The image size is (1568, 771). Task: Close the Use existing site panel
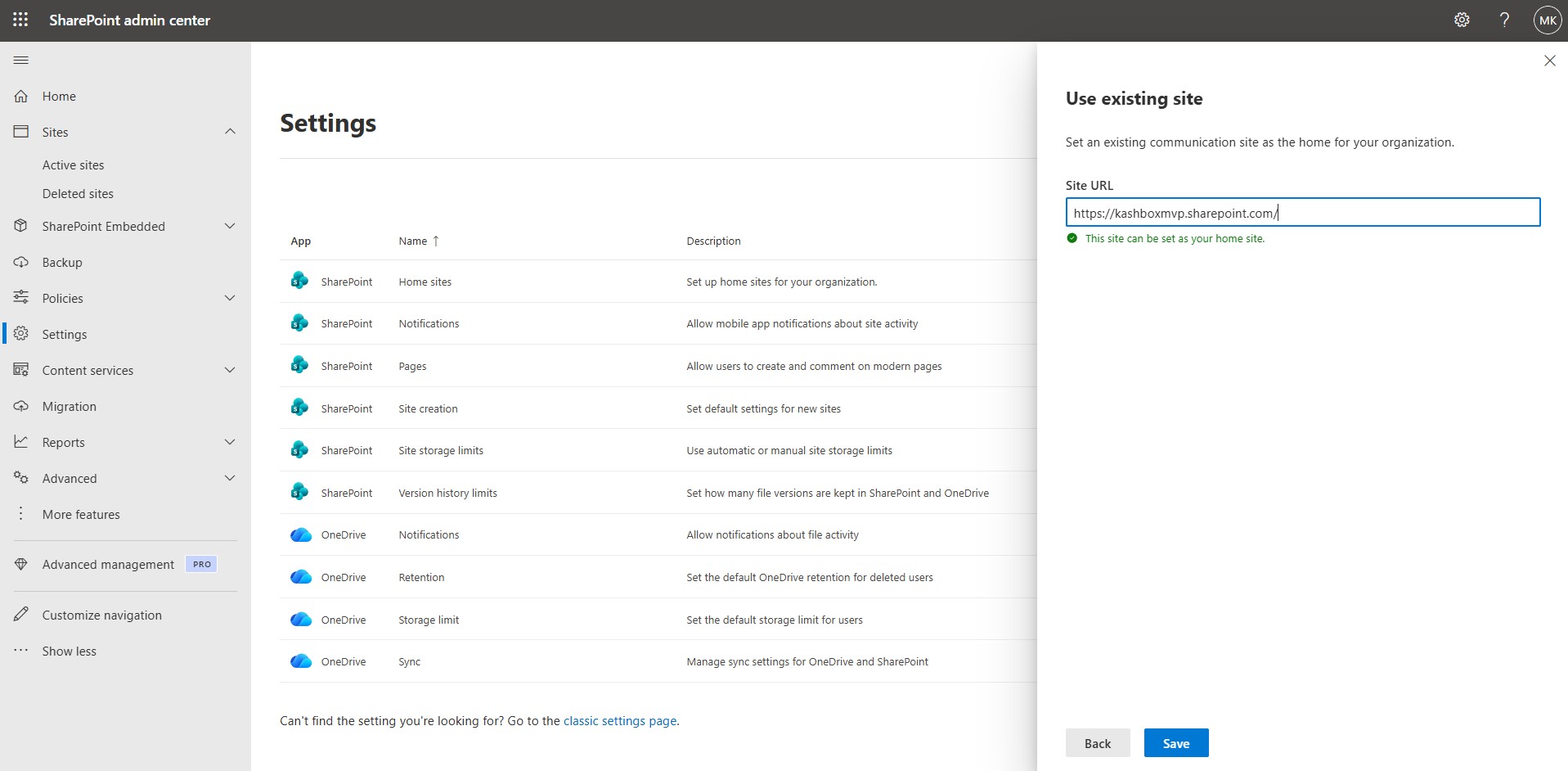click(1549, 61)
